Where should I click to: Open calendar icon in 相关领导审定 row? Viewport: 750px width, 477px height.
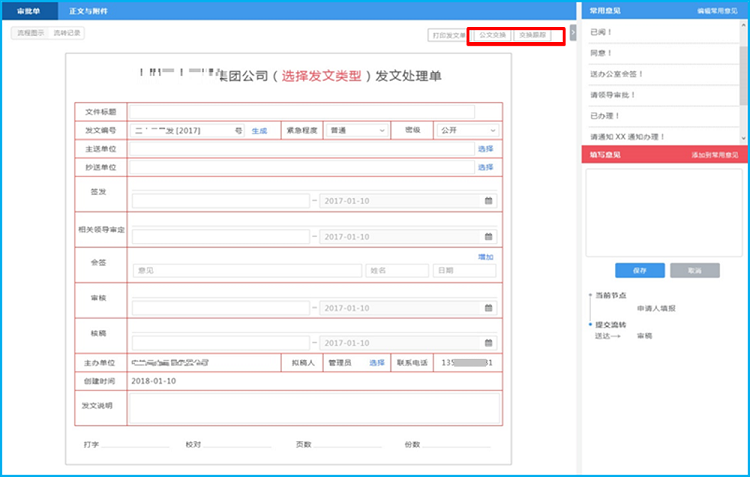point(488,237)
